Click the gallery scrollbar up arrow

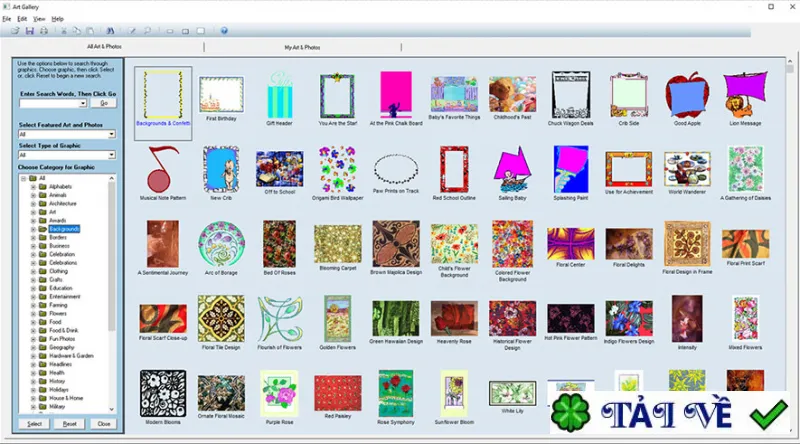coord(790,62)
